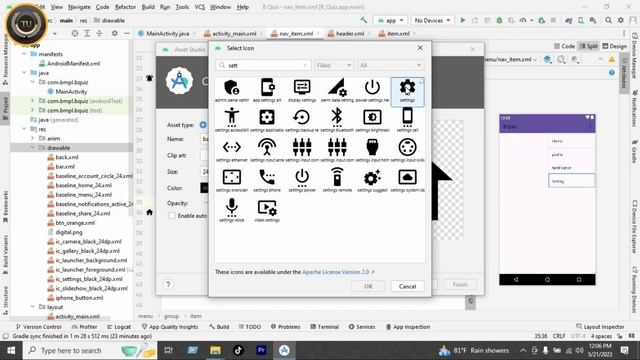Screen dimensions: 640x360
Task: Expand com.bmpl.bquiz (androidTest) package
Action: 33,101
